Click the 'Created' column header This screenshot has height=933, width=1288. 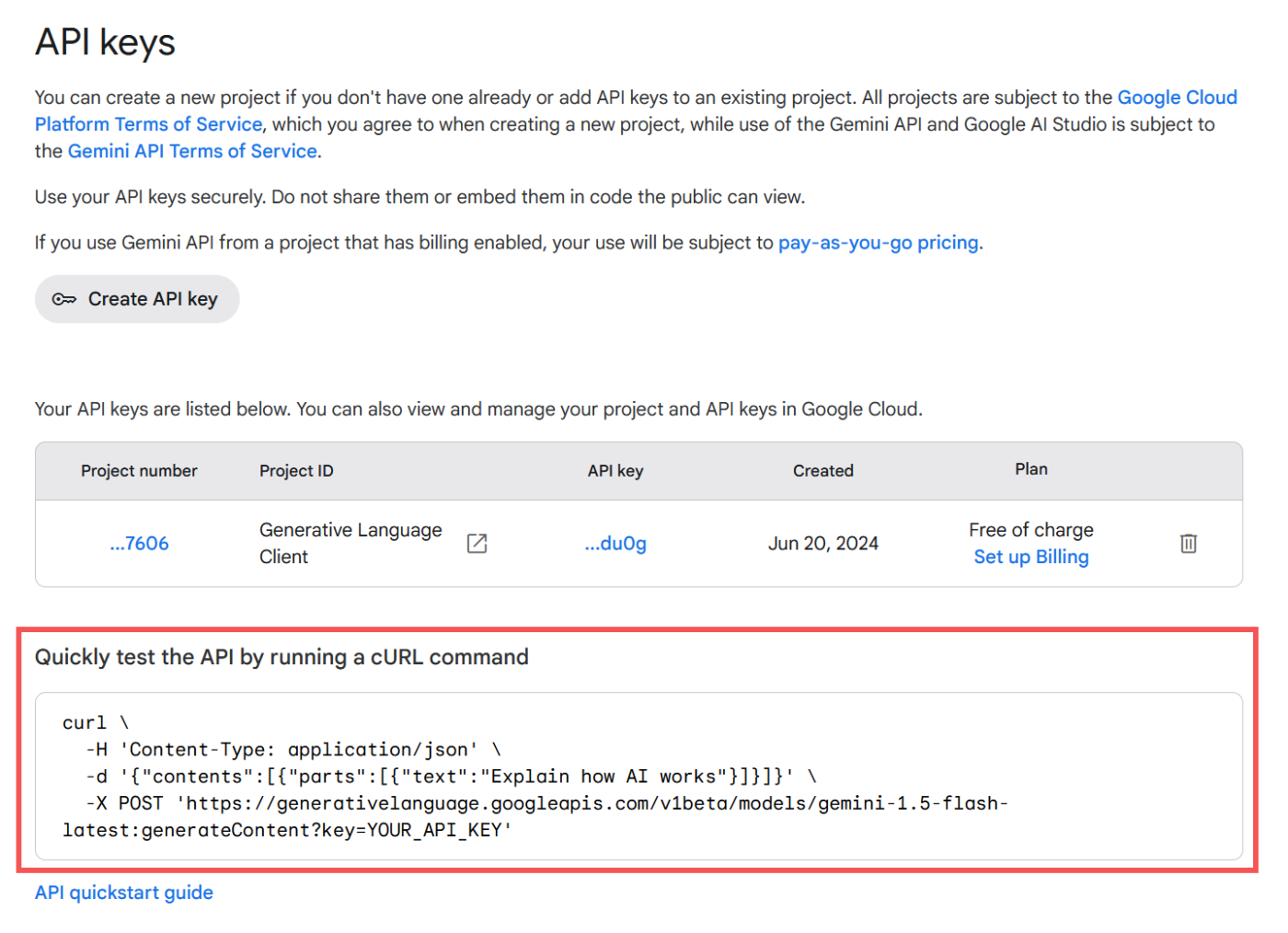(x=823, y=471)
